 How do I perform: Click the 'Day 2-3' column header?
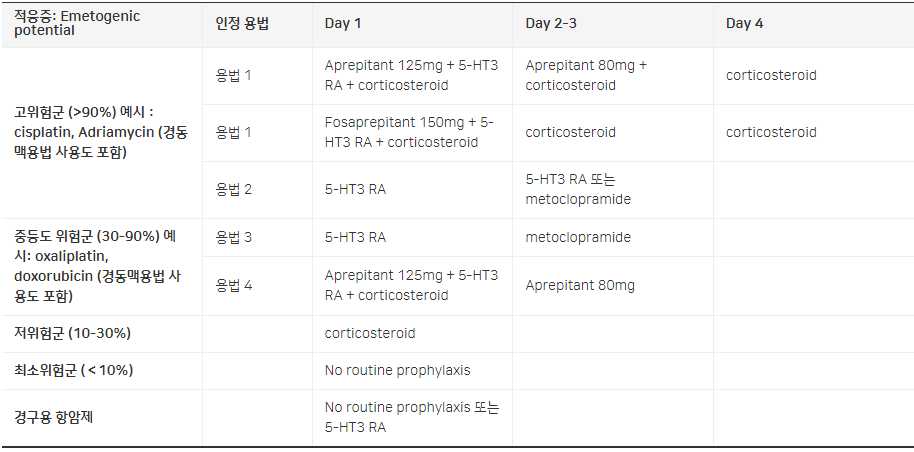551,23
